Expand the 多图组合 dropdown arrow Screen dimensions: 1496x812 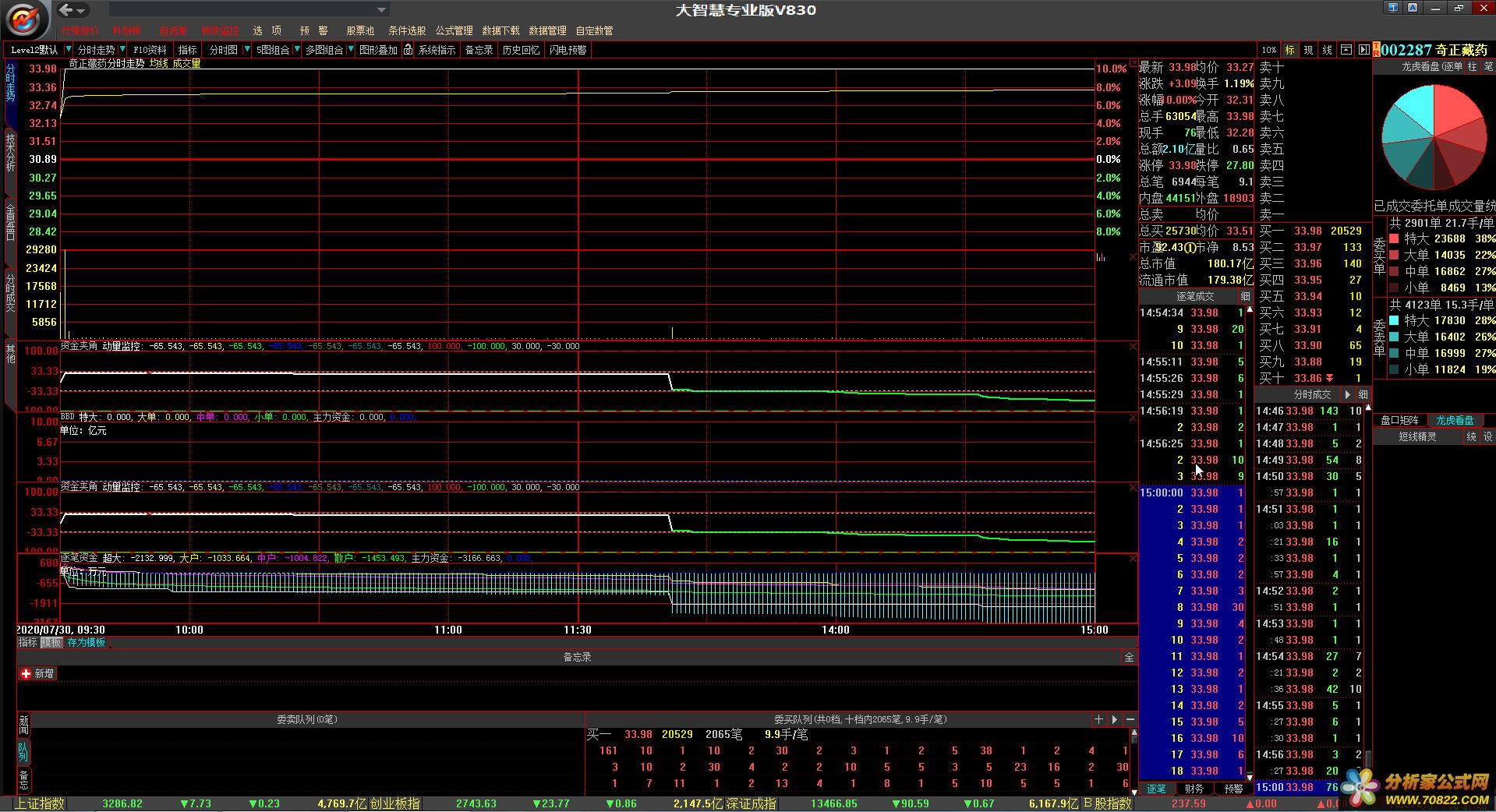pos(351,50)
